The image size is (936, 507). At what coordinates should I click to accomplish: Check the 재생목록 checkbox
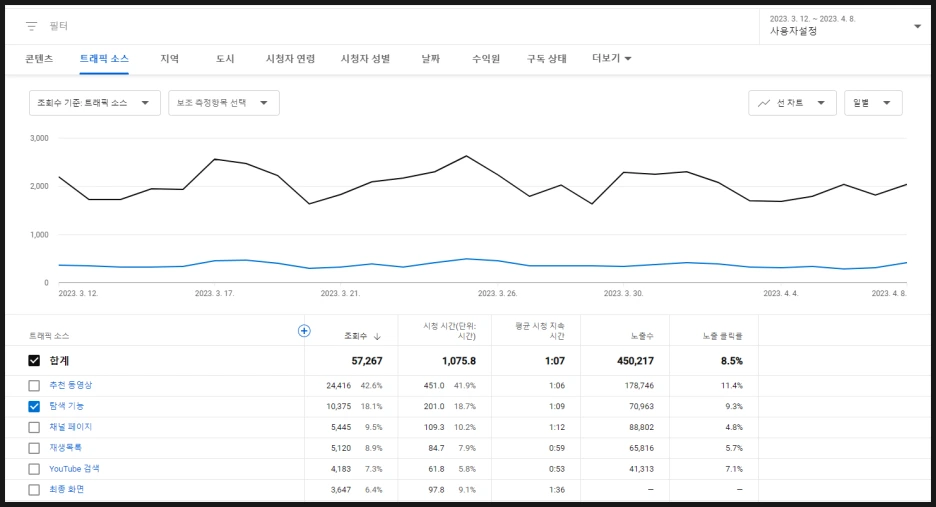click(34, 448)
